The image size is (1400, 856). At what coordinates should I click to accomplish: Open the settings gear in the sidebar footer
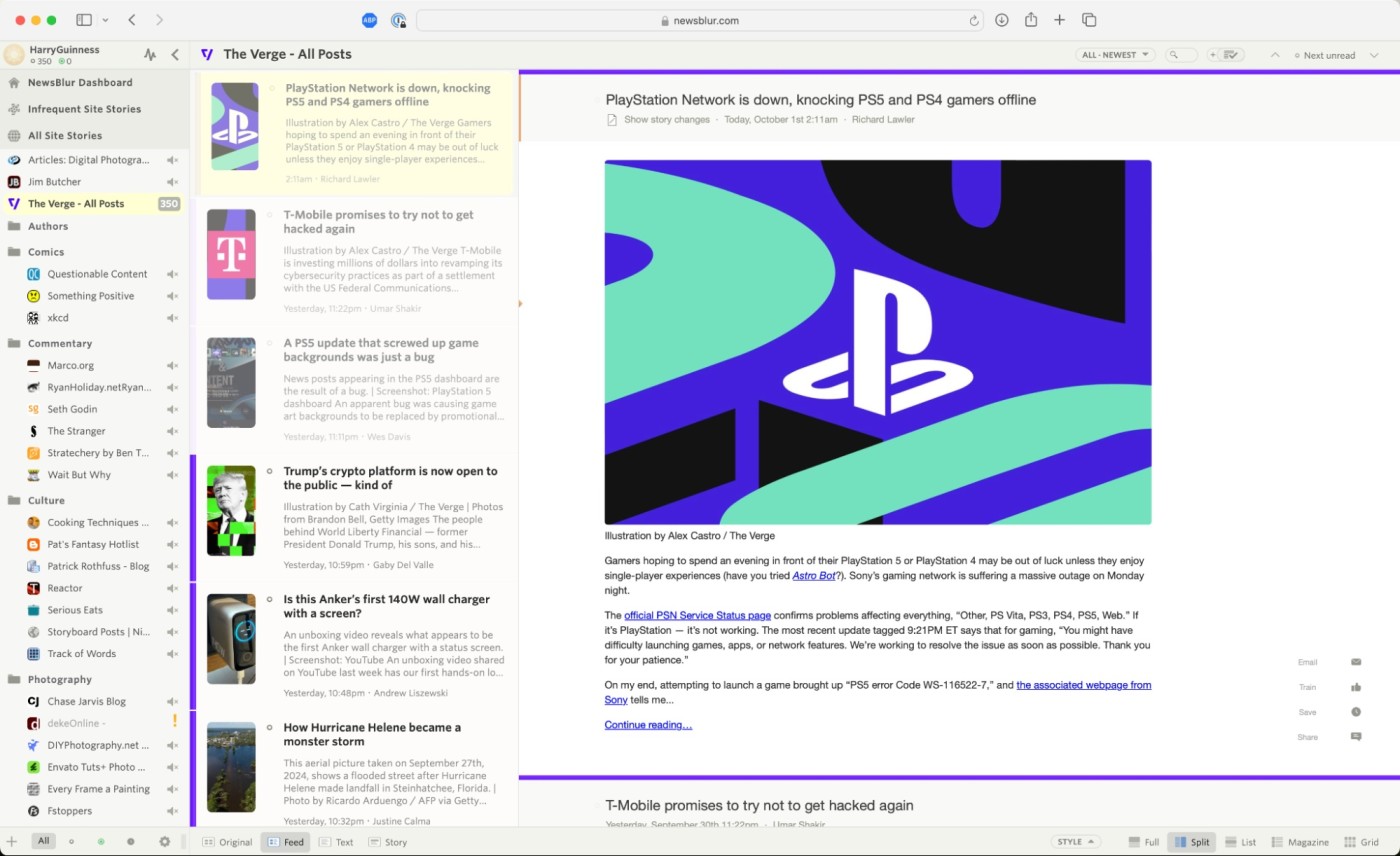point(165,842)
